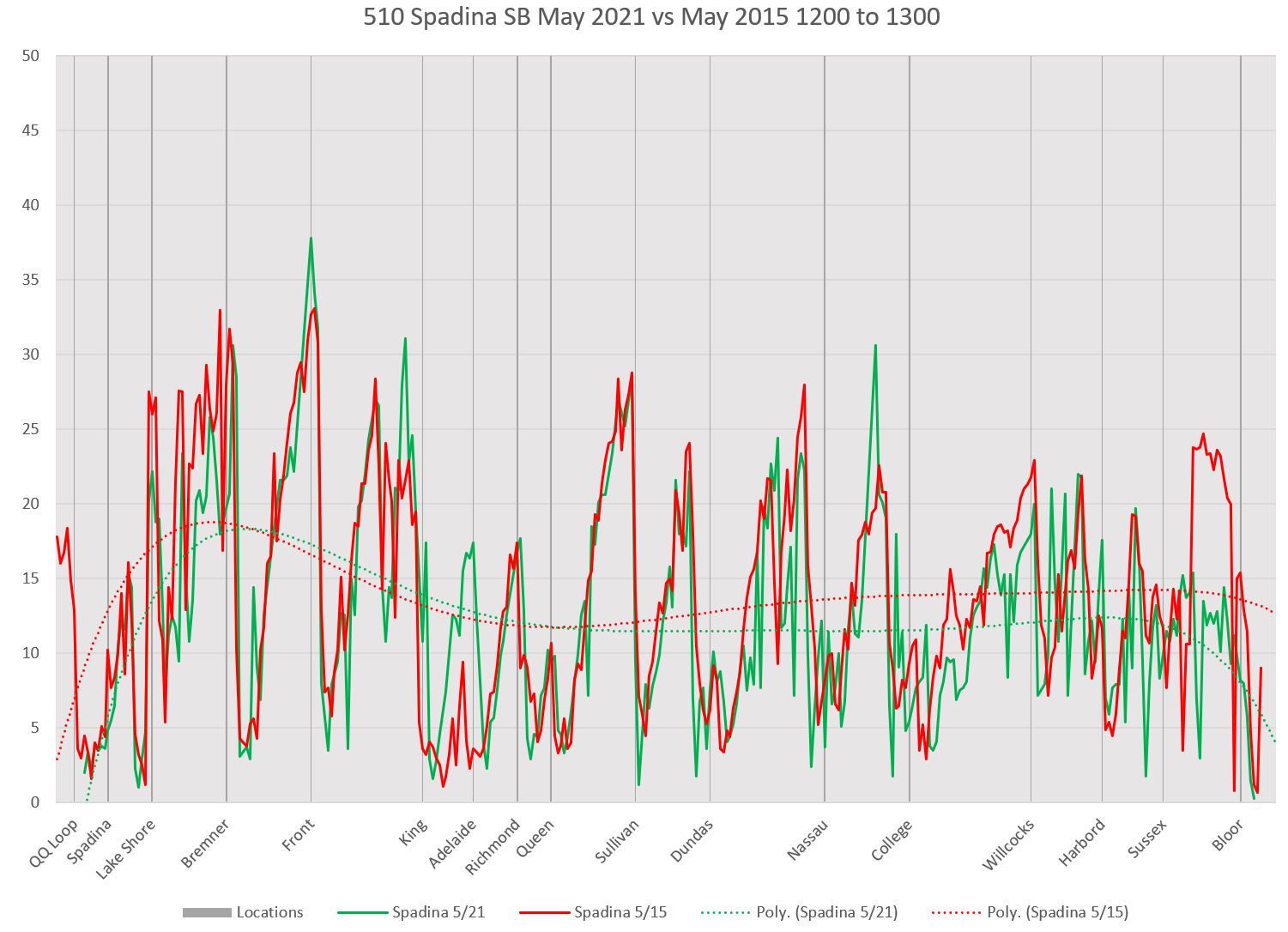The height and width of the screenshot is (932, 1288).
Task: Click the QQ Loop axis label
Action: pos(54,843)
